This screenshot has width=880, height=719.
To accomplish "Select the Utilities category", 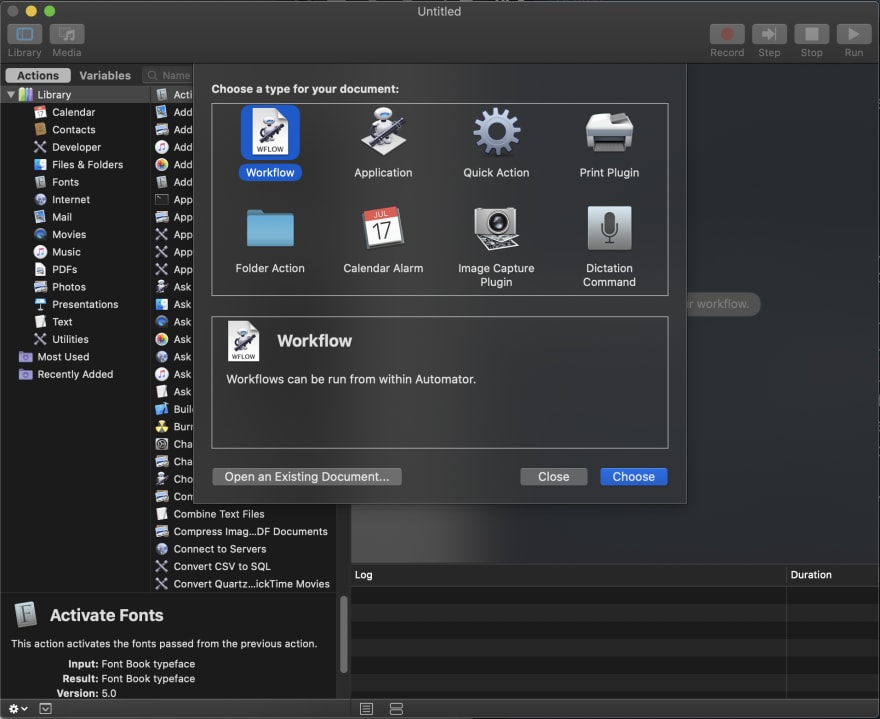I will point(70,339).
